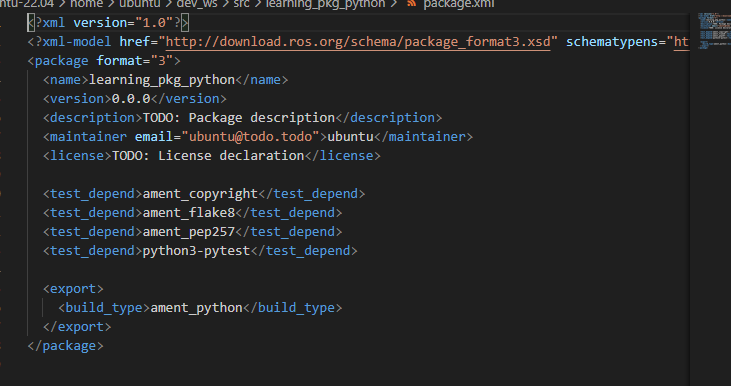Click the text TODO: License declaration
The width and height of the screenshot is (731, 386).
(208, 156)
